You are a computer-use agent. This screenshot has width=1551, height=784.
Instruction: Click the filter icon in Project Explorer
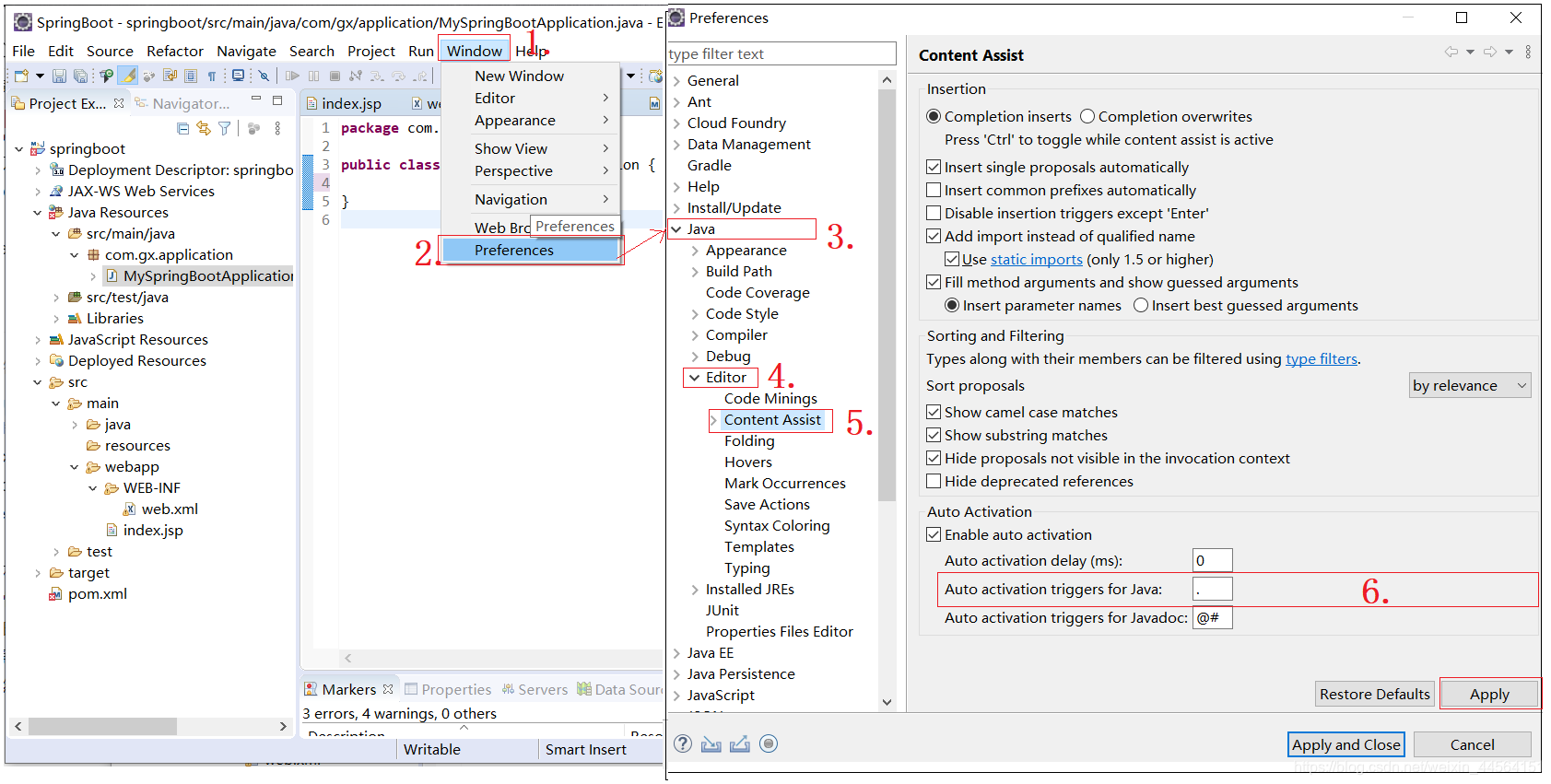pos(225,128)
